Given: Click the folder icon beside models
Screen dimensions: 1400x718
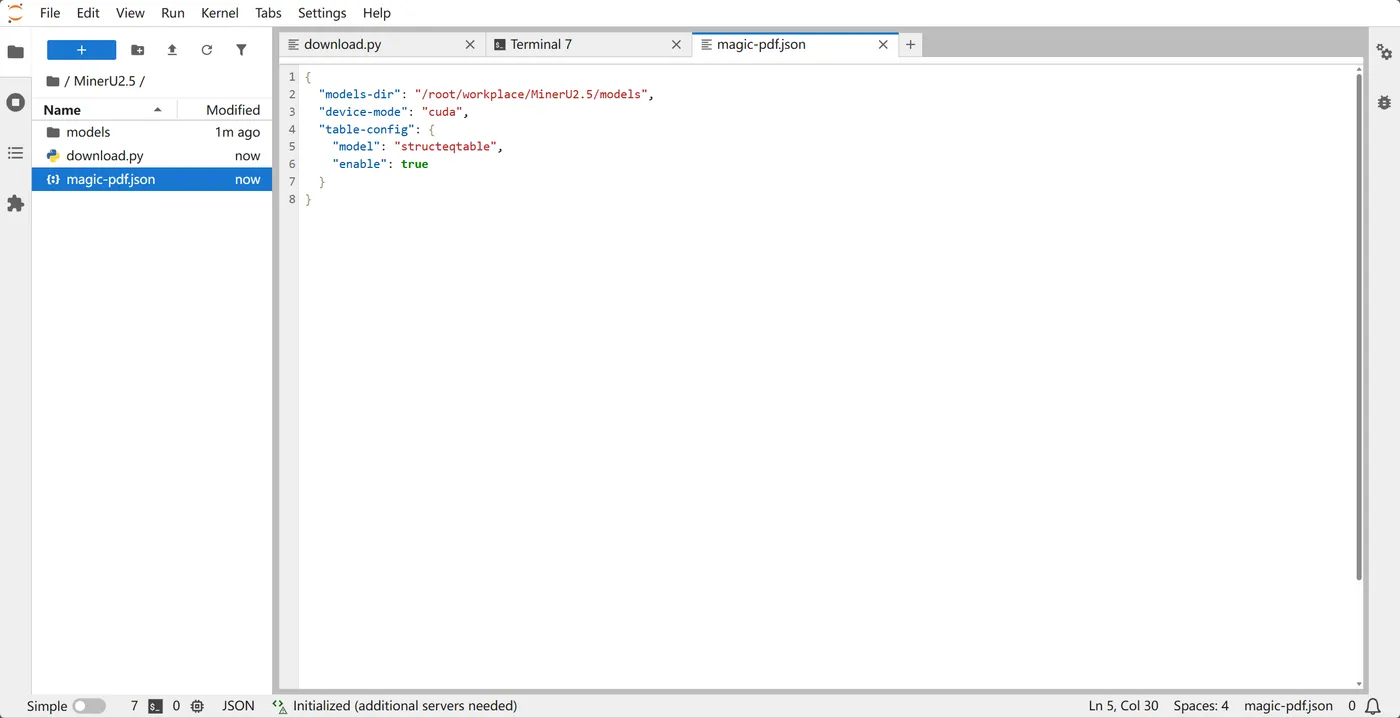Looking at the screenshot, I should click(53, 132).
